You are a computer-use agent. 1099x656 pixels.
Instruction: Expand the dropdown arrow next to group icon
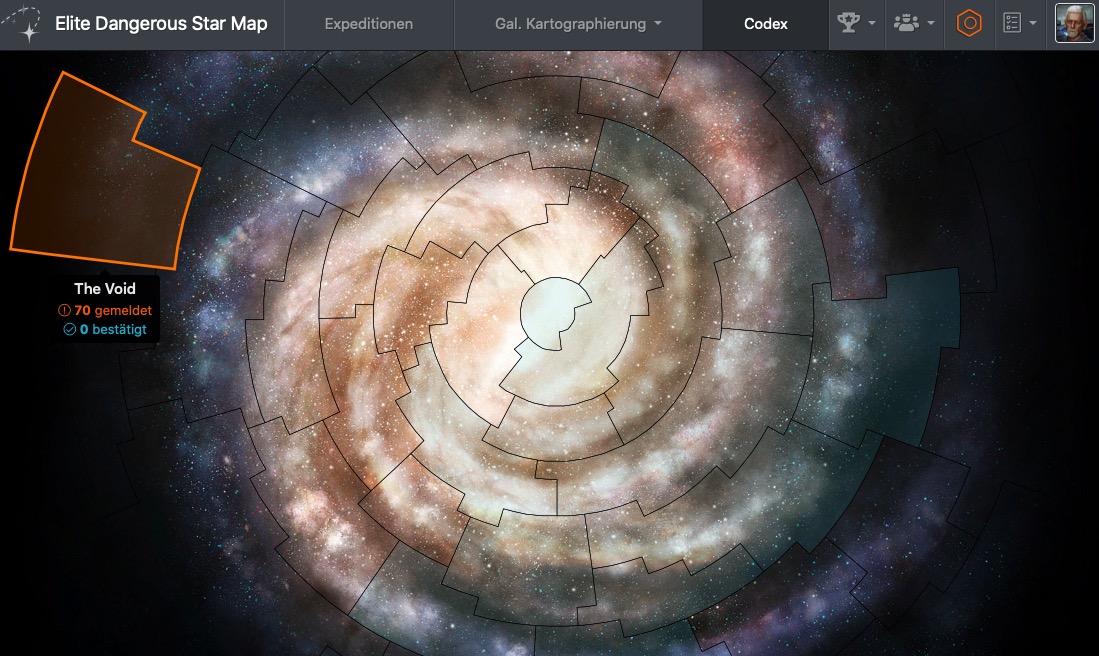coord(932,24)
